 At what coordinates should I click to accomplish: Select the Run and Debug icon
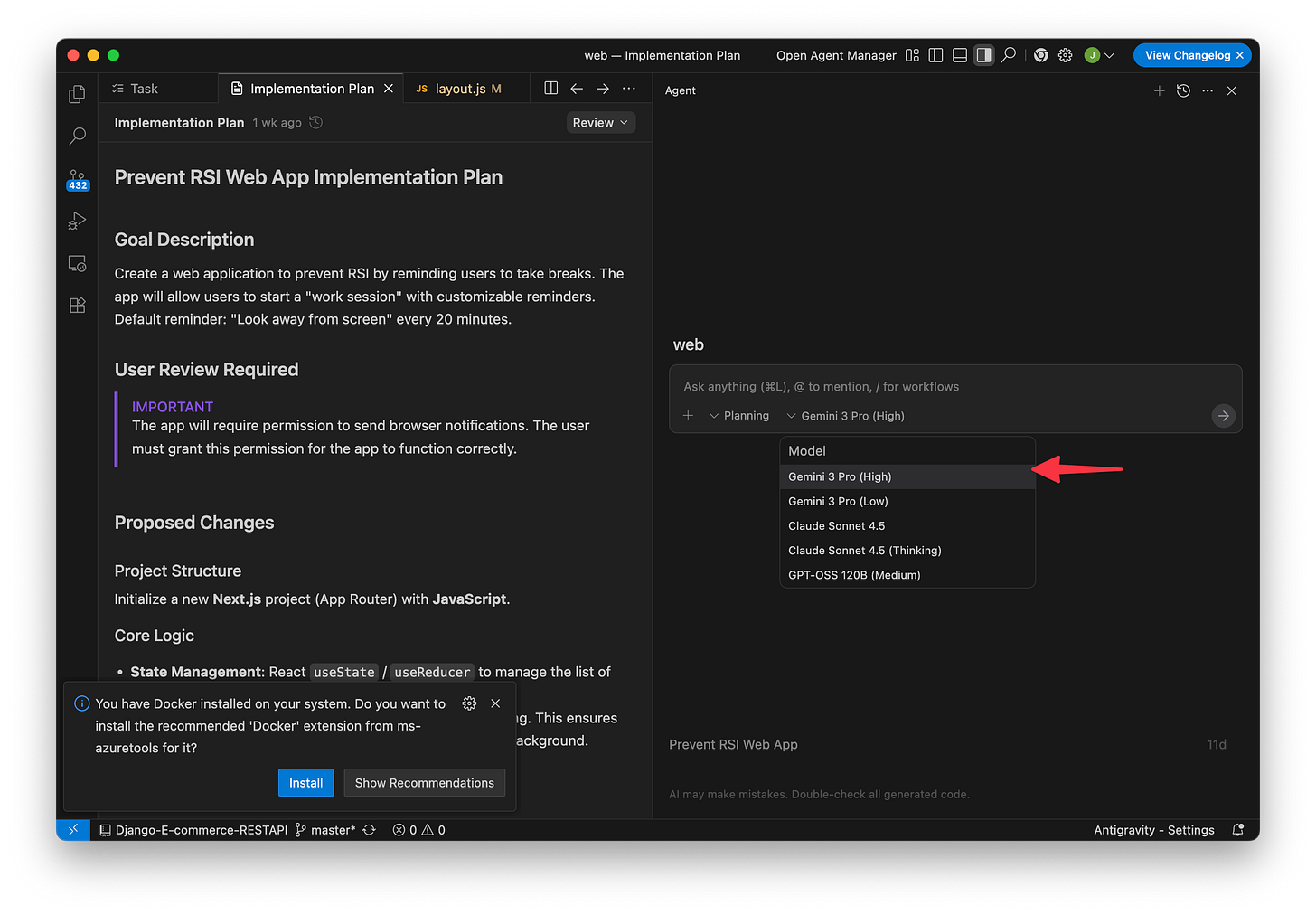pos(77,221)
